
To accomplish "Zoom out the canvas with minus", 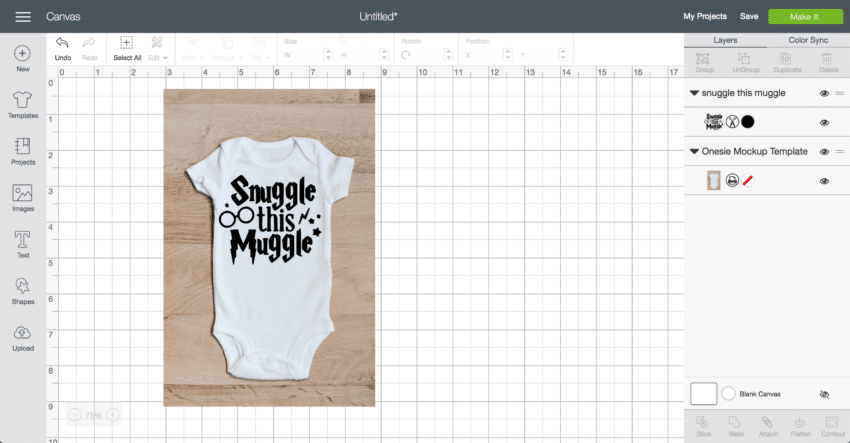I will (75, 415).
